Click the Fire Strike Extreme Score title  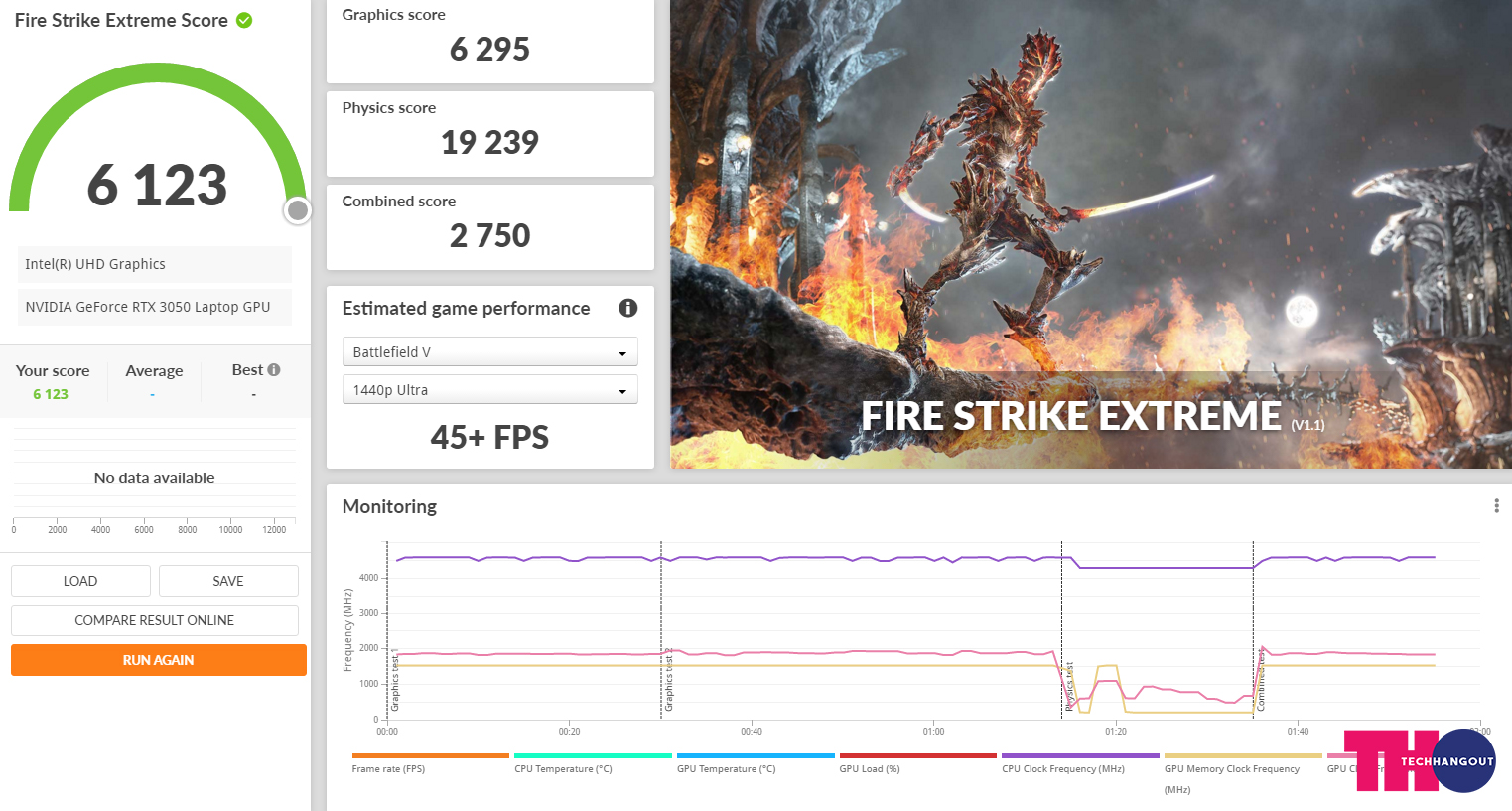121,20
